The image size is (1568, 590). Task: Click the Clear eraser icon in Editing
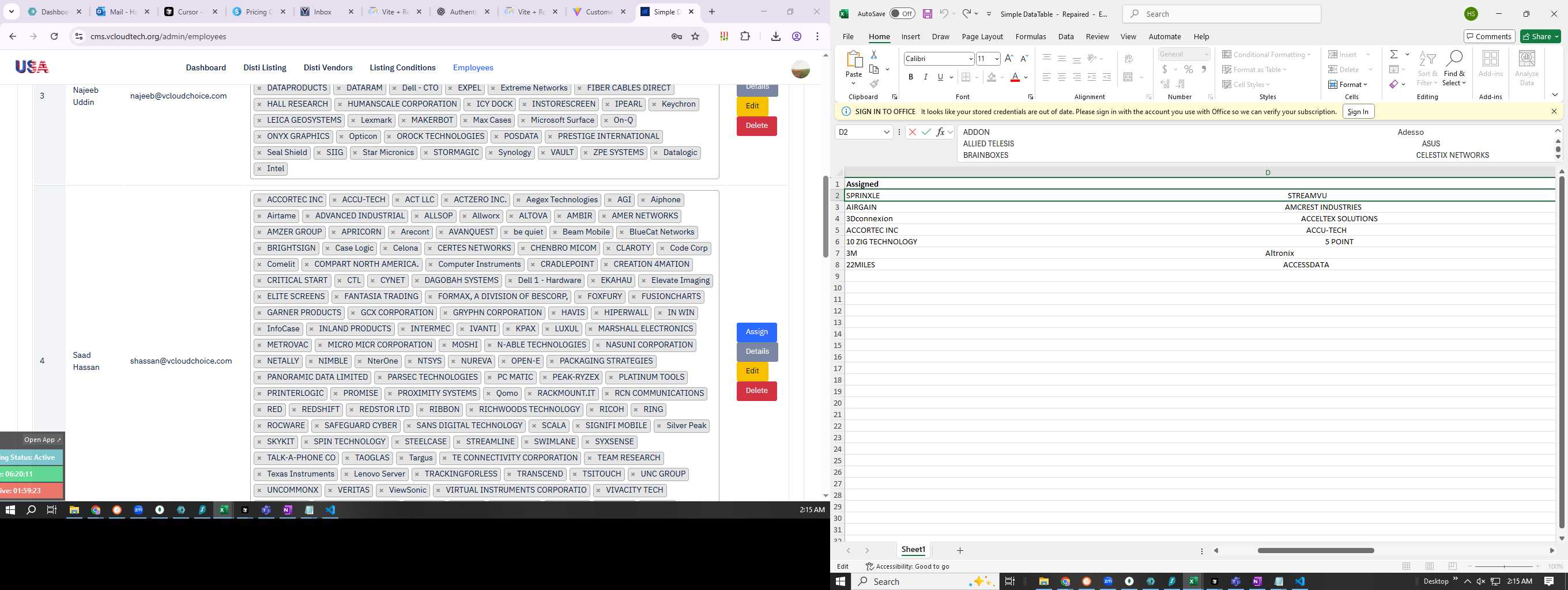[x=1393, y=84]
